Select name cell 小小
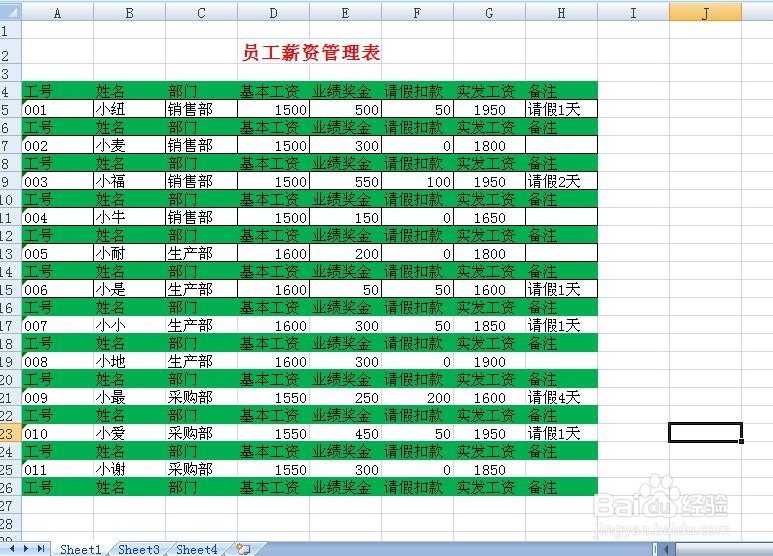This screenshot has height=556, width=773. (x=130, y=325)
